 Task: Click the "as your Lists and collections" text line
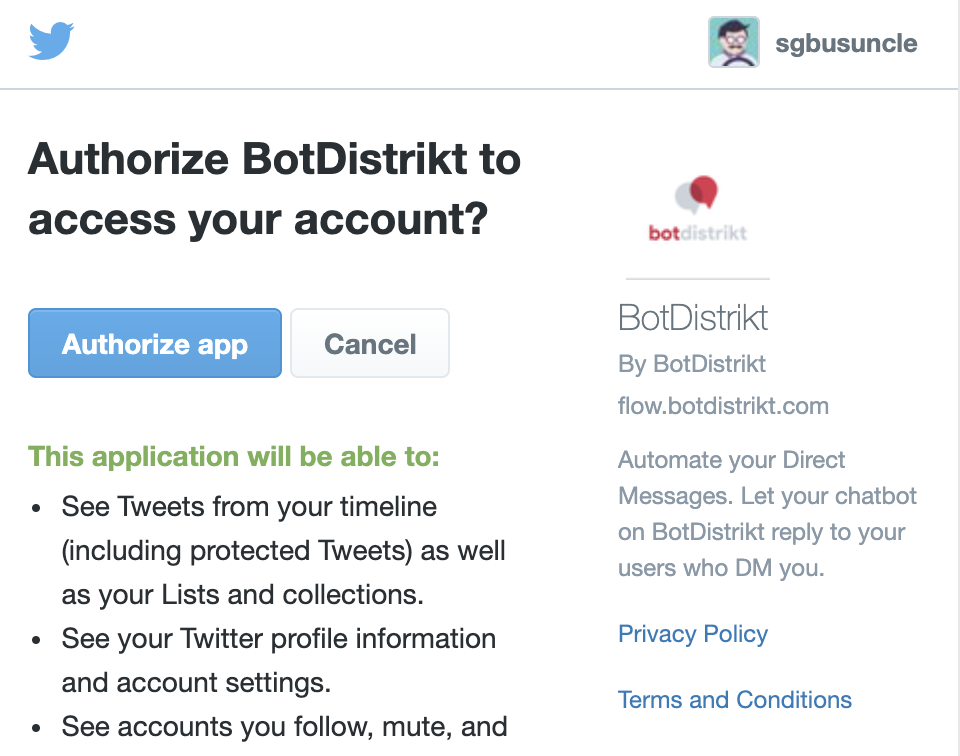click(x=242, y=595)
